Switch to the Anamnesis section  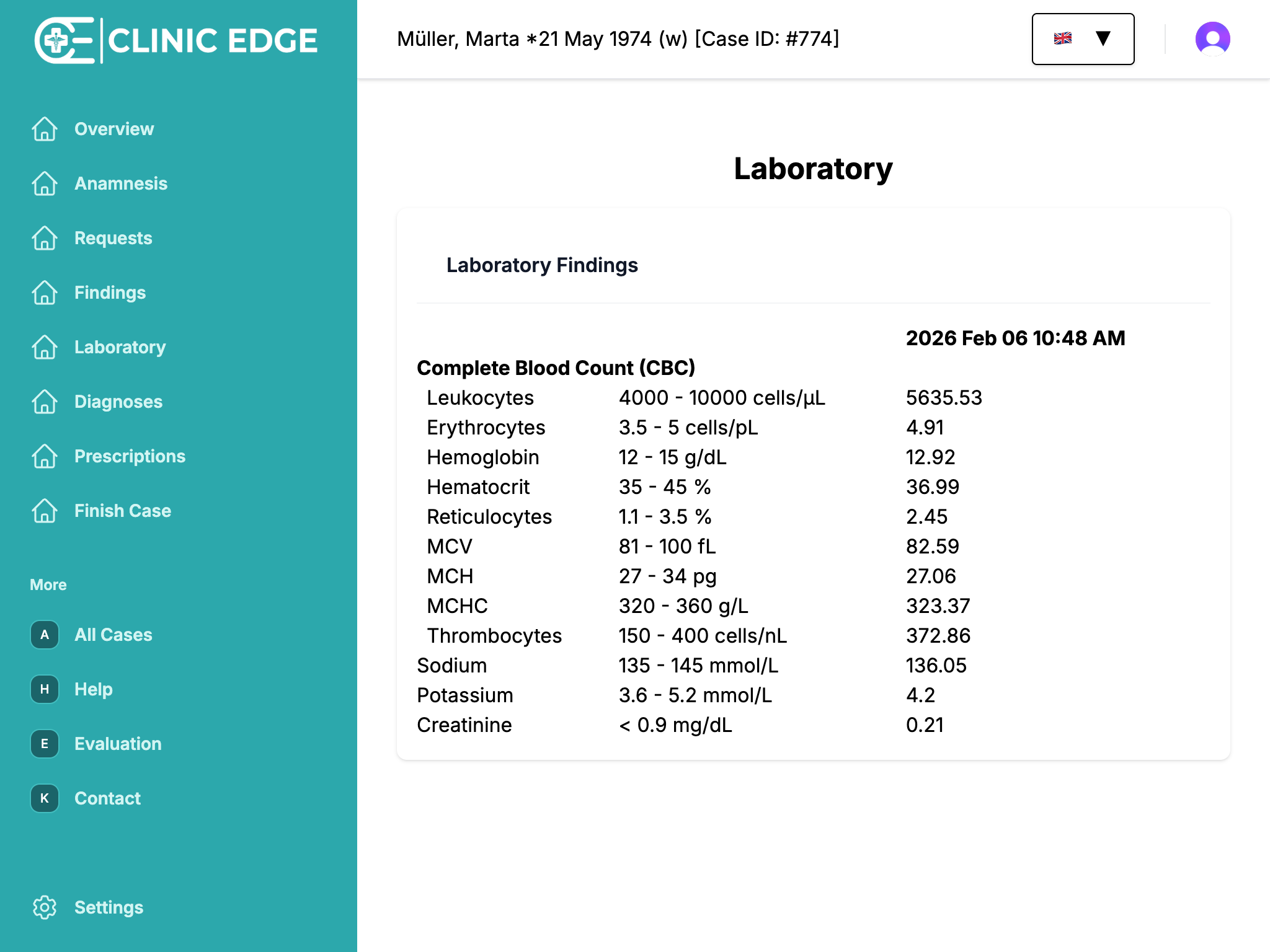coord(121,183)
